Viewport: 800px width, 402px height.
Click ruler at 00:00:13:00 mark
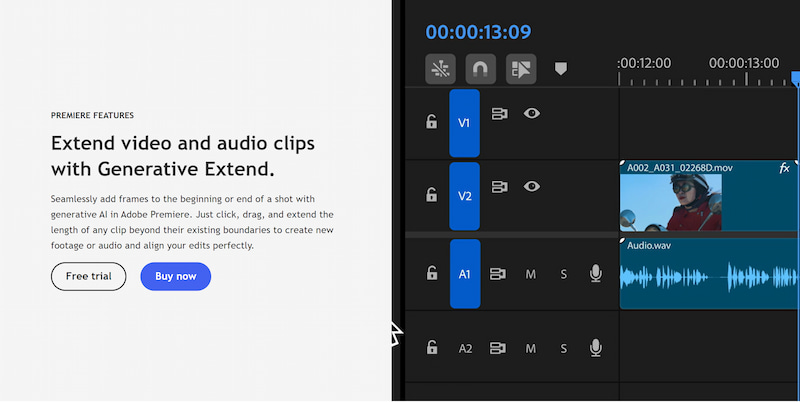click(745, 79)
